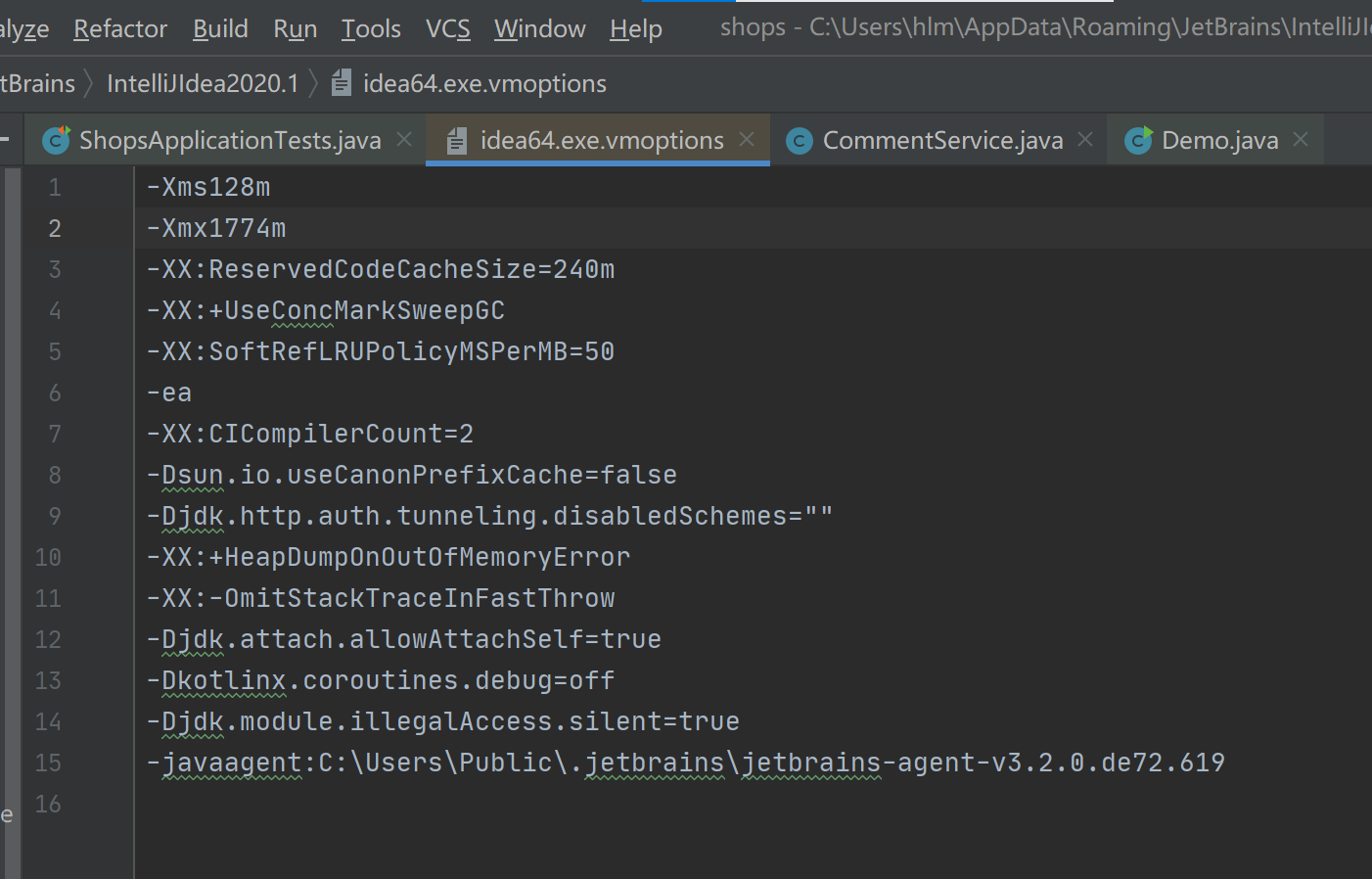This screenshot has width=1372, height=879.
Task: Click the CICompilerCount=2 line
Action: (310, 434)
